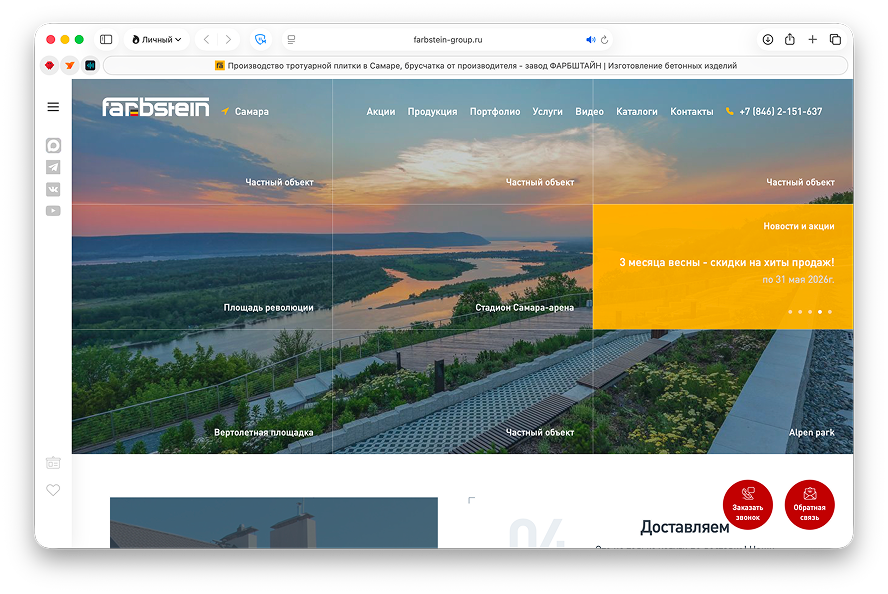Click the Заказать звонок red button
Viewport: 888px width, 594px height.
pos(748,505)
